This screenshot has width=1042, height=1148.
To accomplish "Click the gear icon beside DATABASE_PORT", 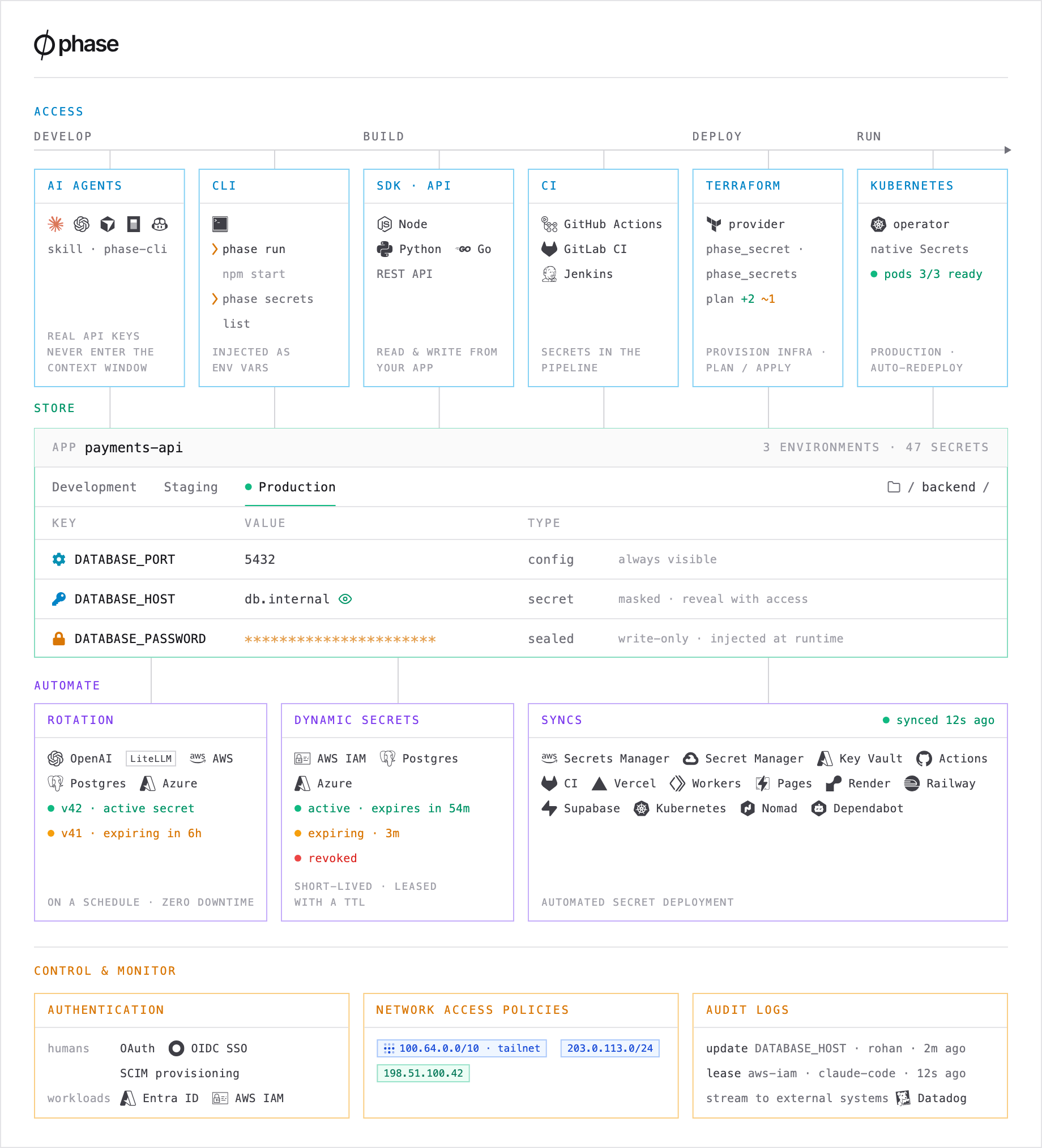I will (x=59, y=559).
